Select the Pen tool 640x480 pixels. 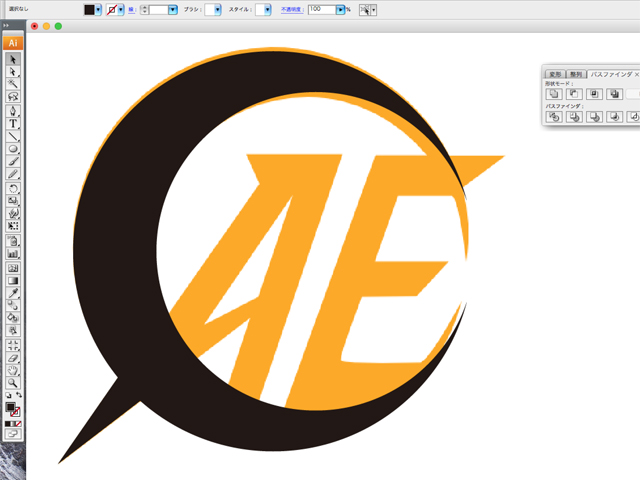click(x=13, y=111)
